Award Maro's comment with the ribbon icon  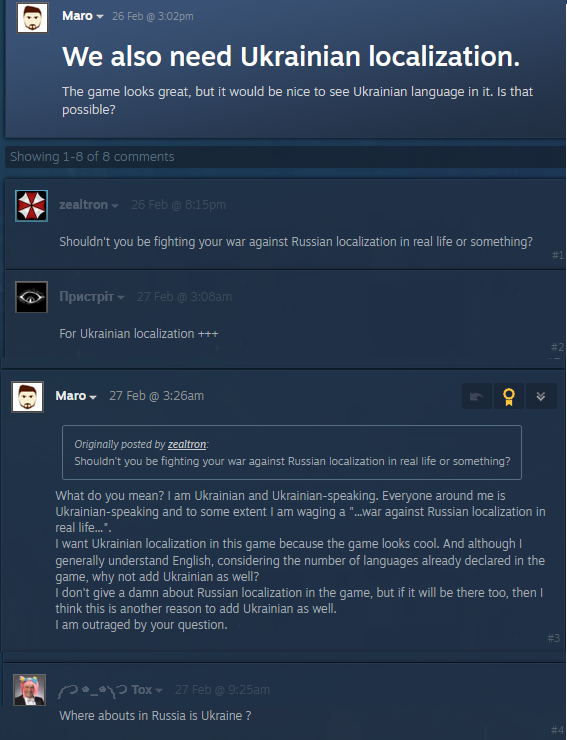tap(508, 396)
